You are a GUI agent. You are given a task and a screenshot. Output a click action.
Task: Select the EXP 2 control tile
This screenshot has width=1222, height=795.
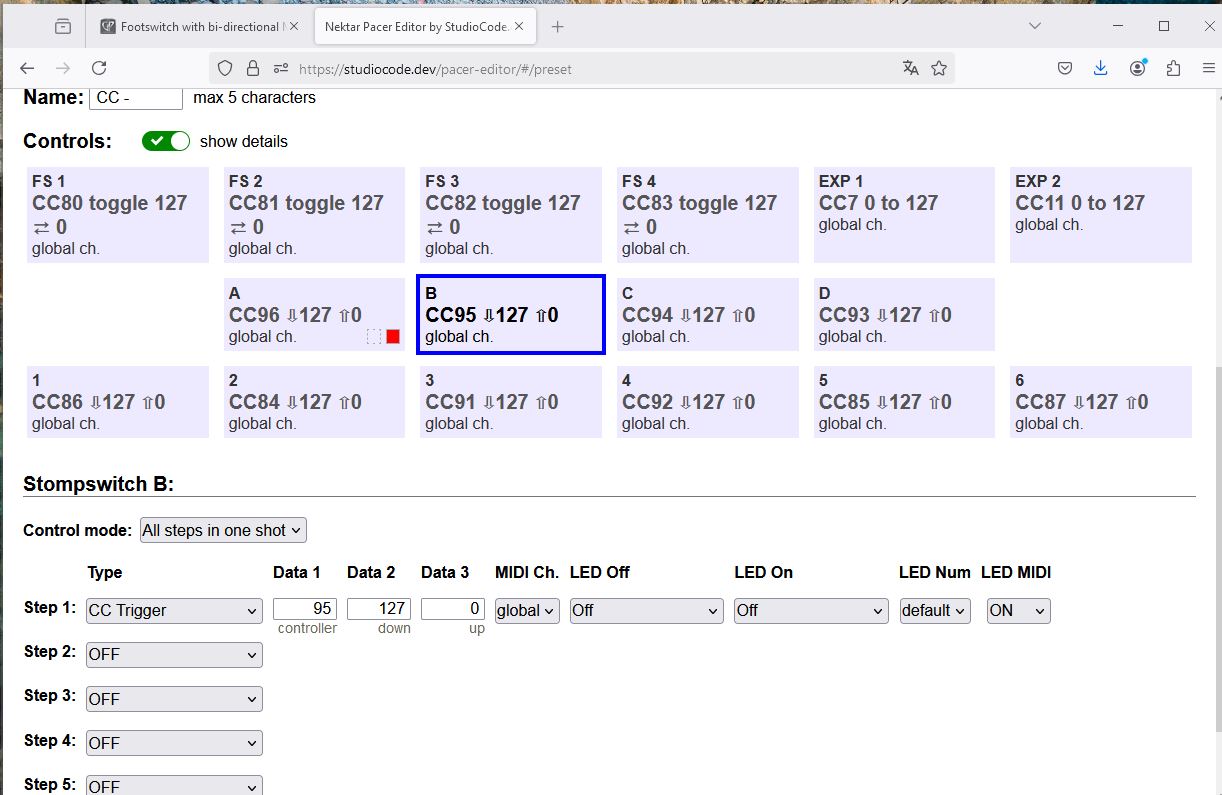[x=1101, y=215]
